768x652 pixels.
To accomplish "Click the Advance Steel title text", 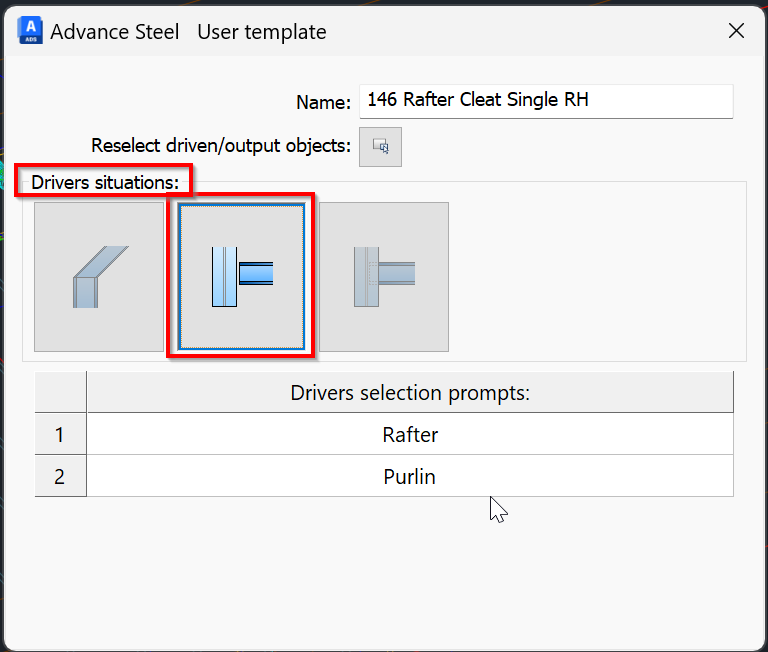I will coord(115,32).
